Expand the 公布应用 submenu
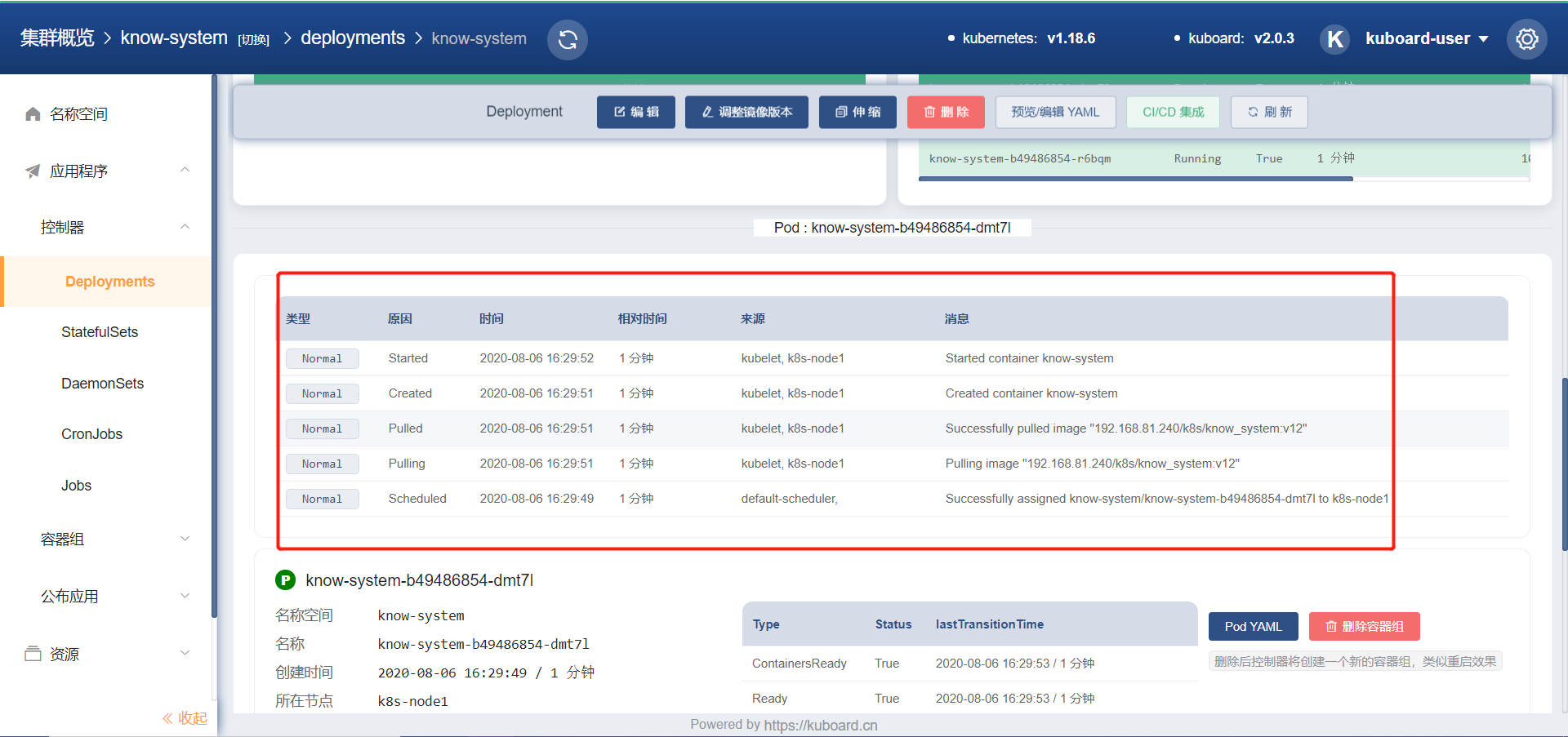Image resolution: width=1568 pixels, height=737 pixels. point(185,596)
